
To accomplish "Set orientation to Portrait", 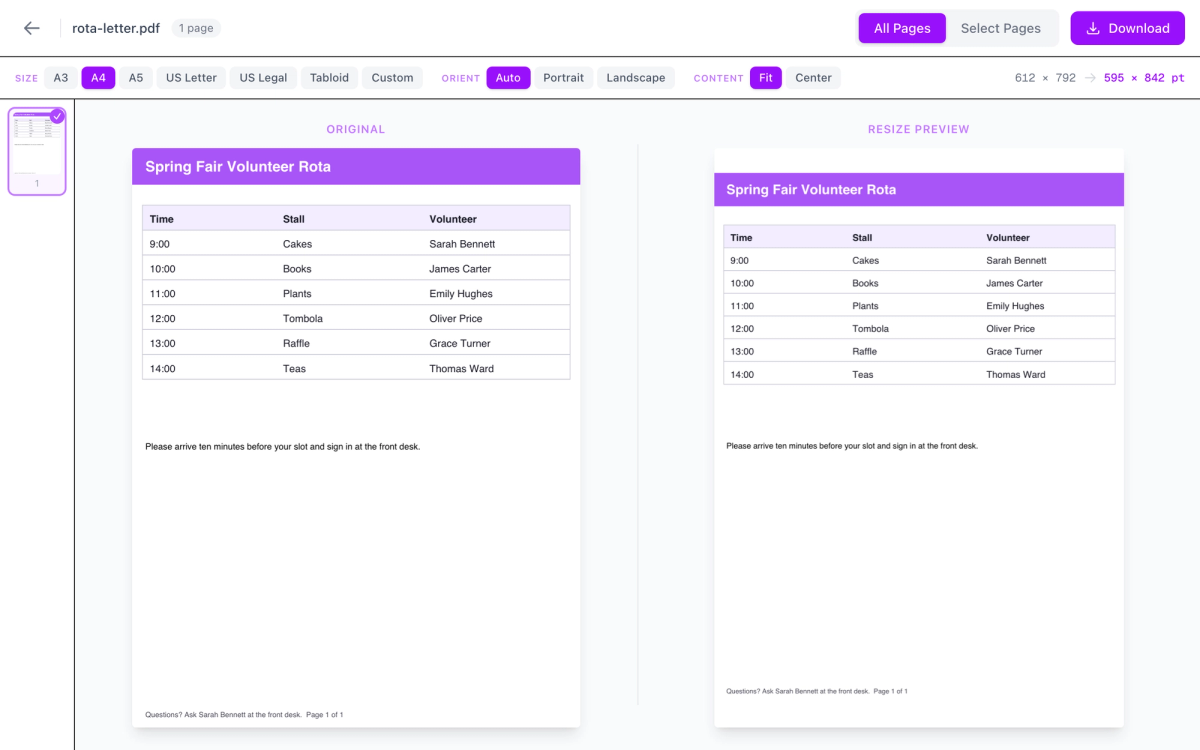I will pyautogui.click(x=563, y=78).
